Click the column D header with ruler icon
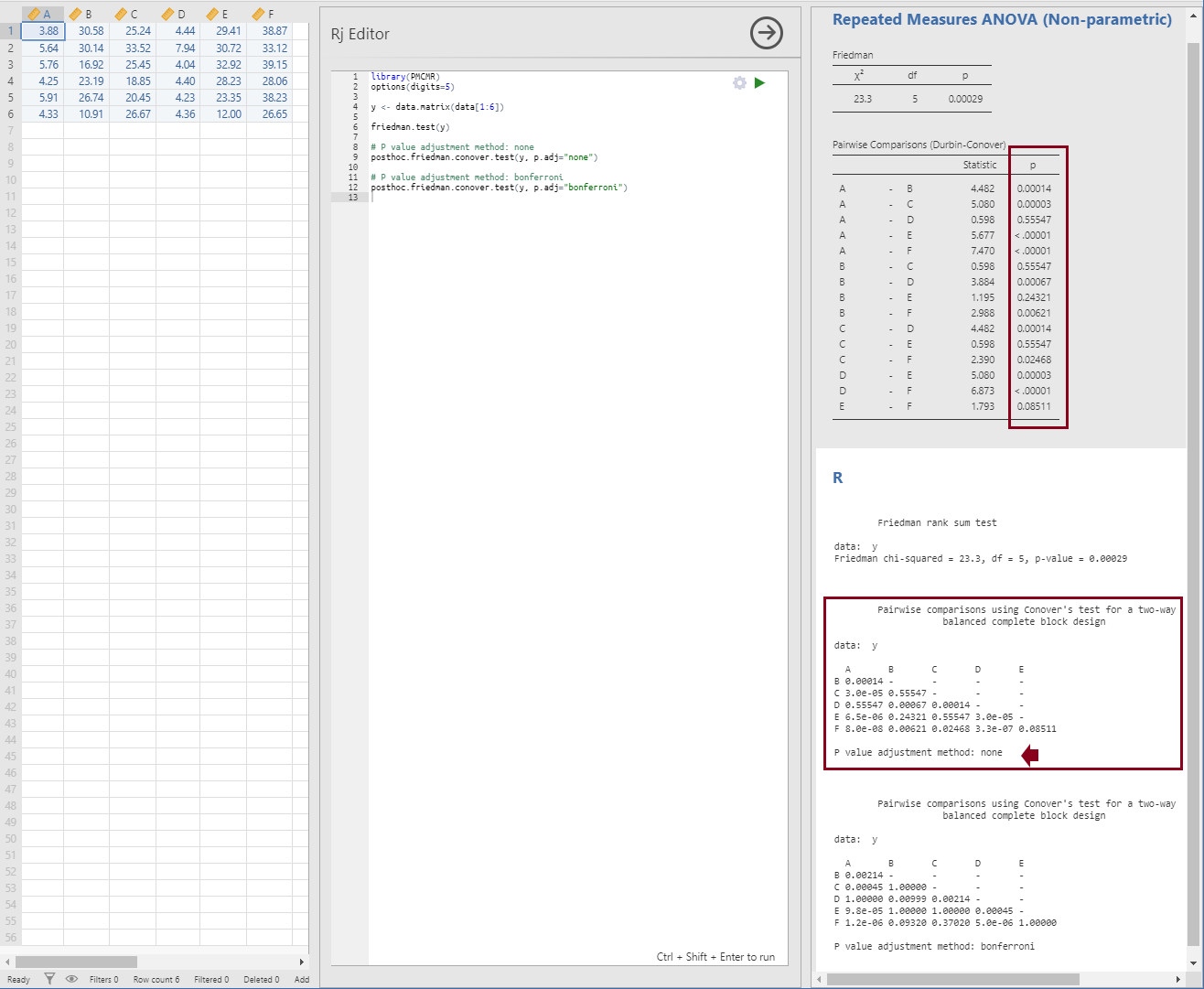 pos(177,14)
